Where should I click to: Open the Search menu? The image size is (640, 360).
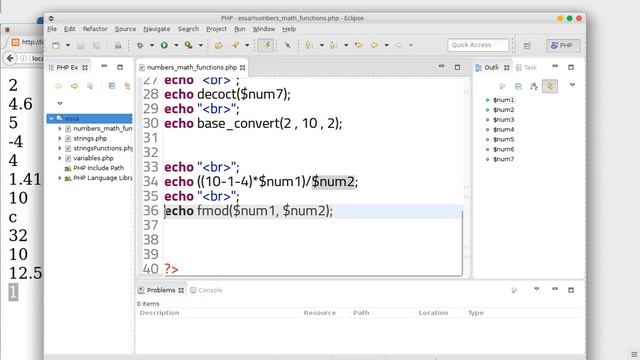point(188,29)
